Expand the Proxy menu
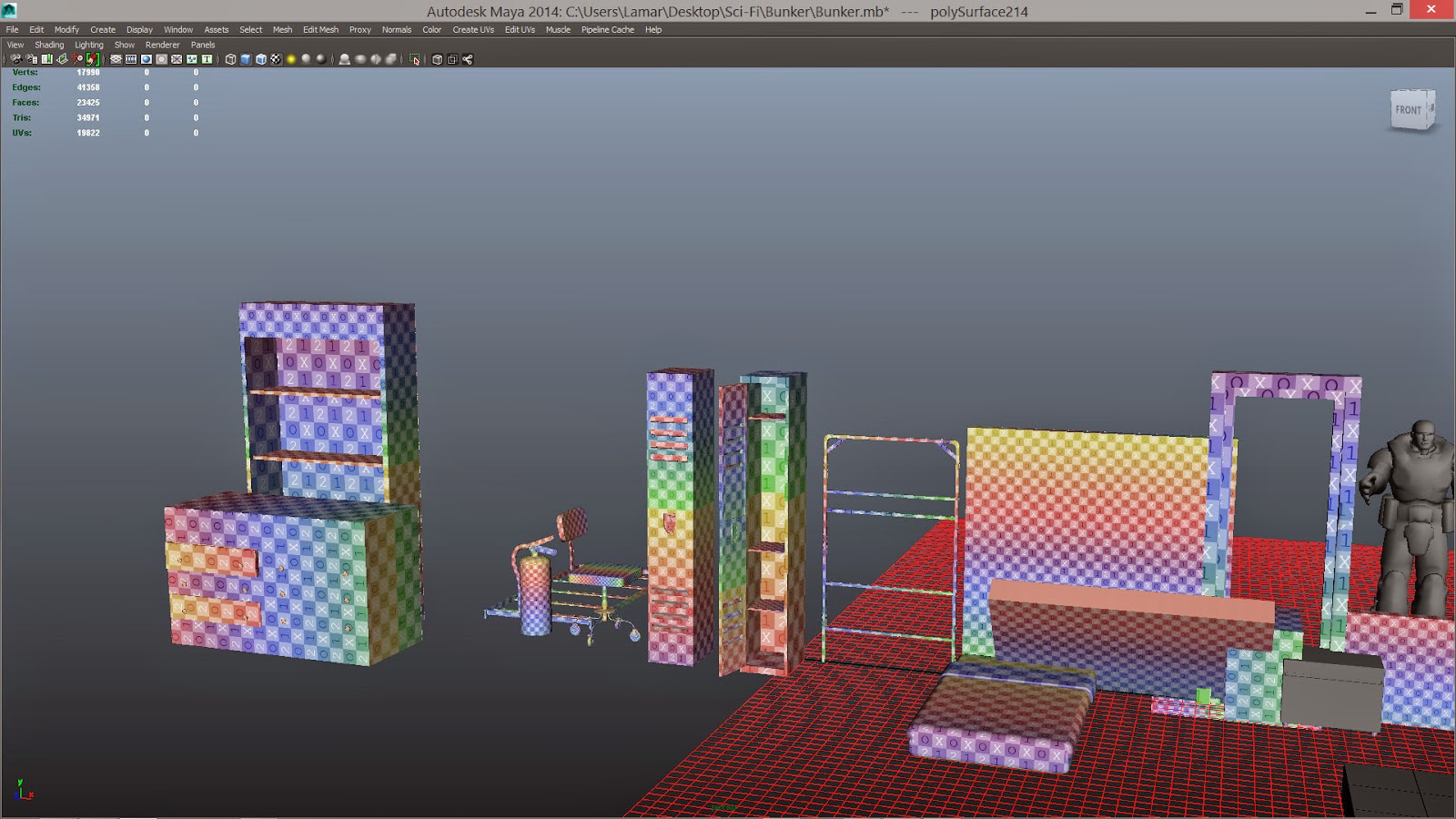 [x=360, y=29]
